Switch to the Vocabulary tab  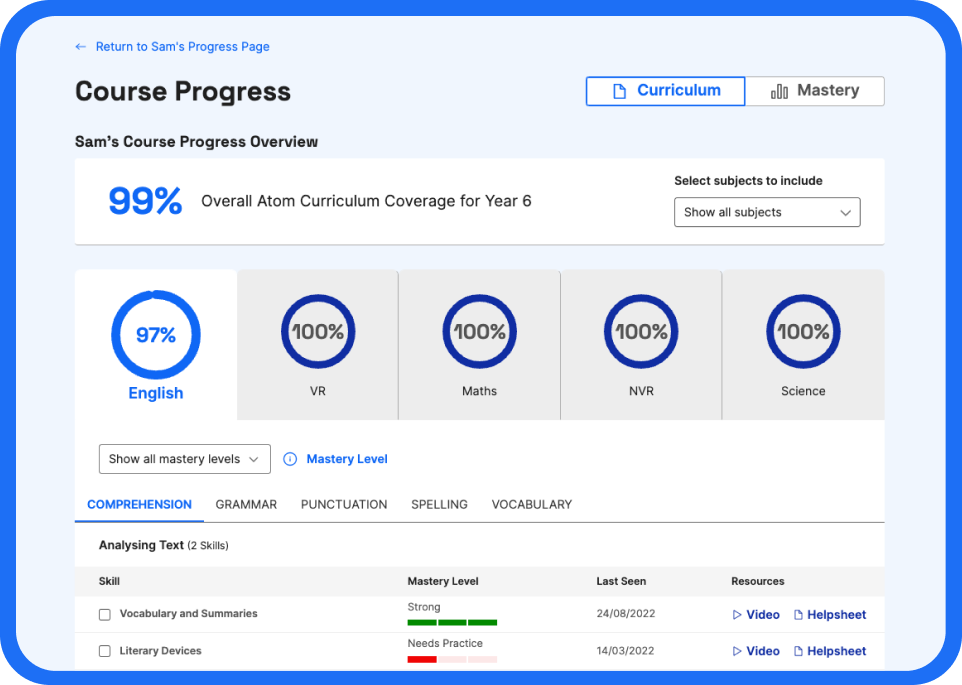pos(531,504)
